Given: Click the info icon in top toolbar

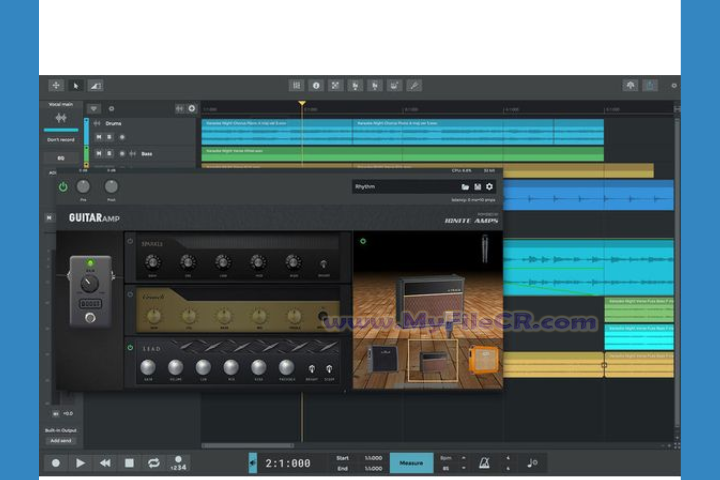Looking at the screenshot, I should 316,85.
